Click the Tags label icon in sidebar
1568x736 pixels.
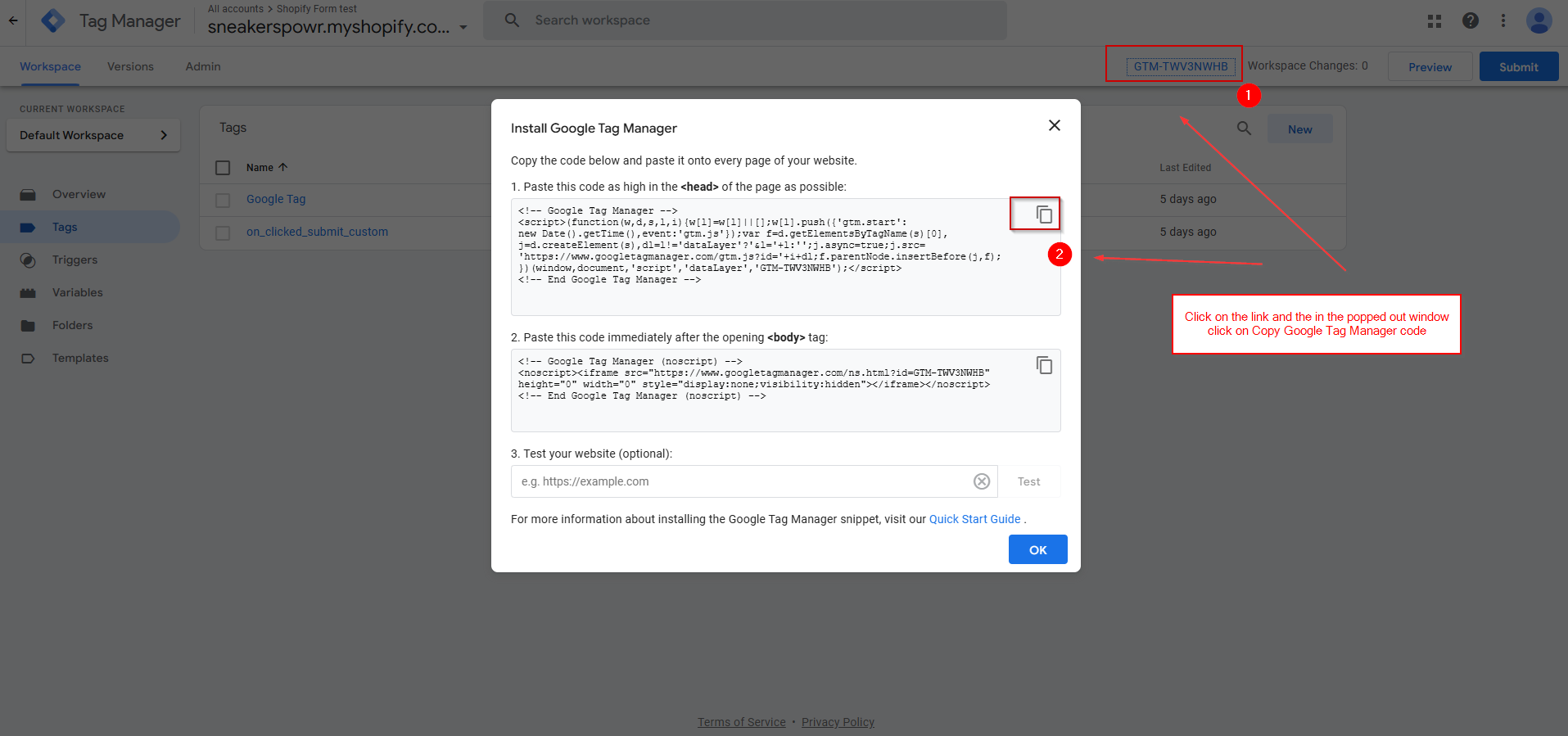pos(28,228)
